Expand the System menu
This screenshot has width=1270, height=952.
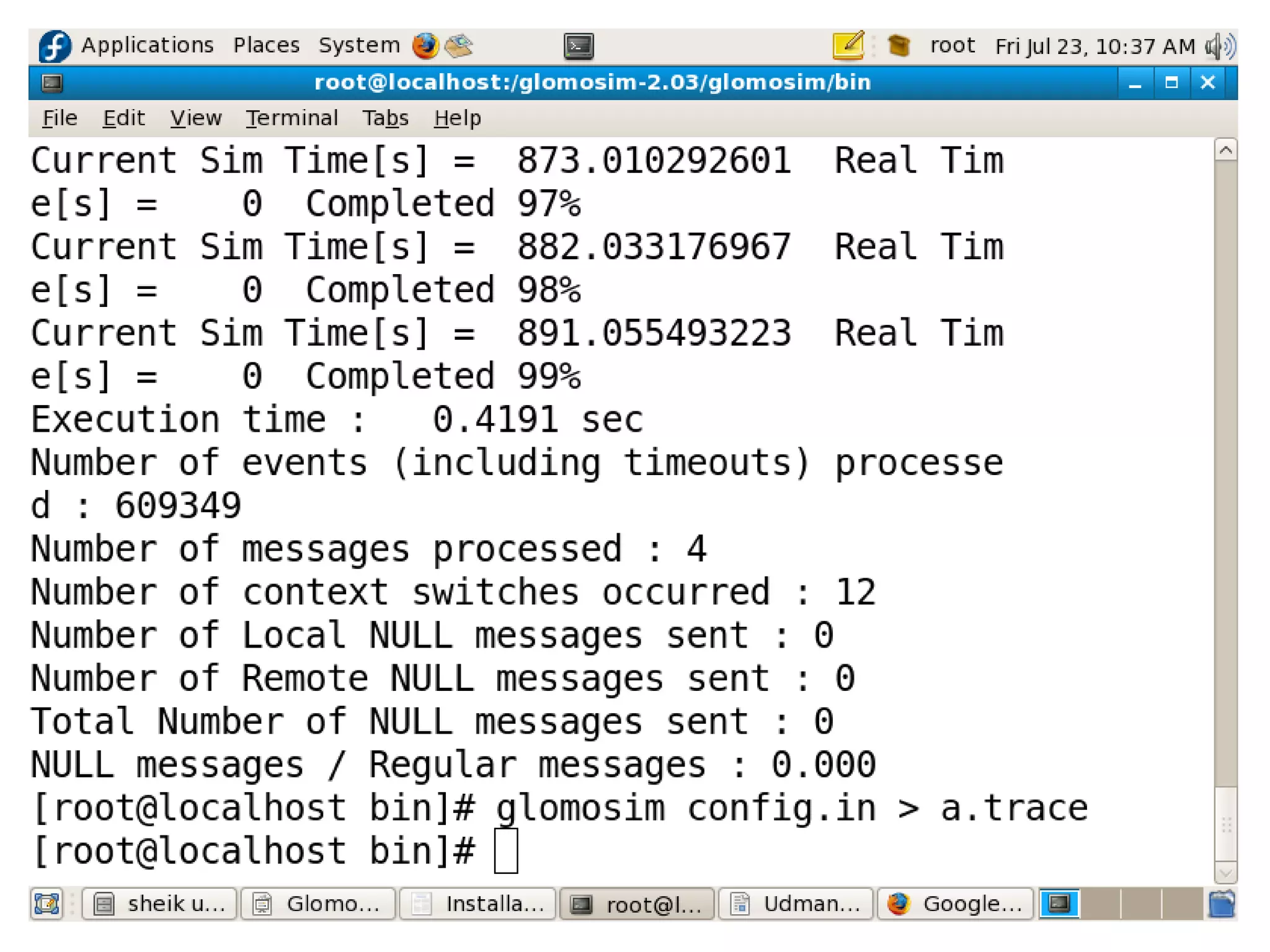pyautogui.click(x=358, y=45)
